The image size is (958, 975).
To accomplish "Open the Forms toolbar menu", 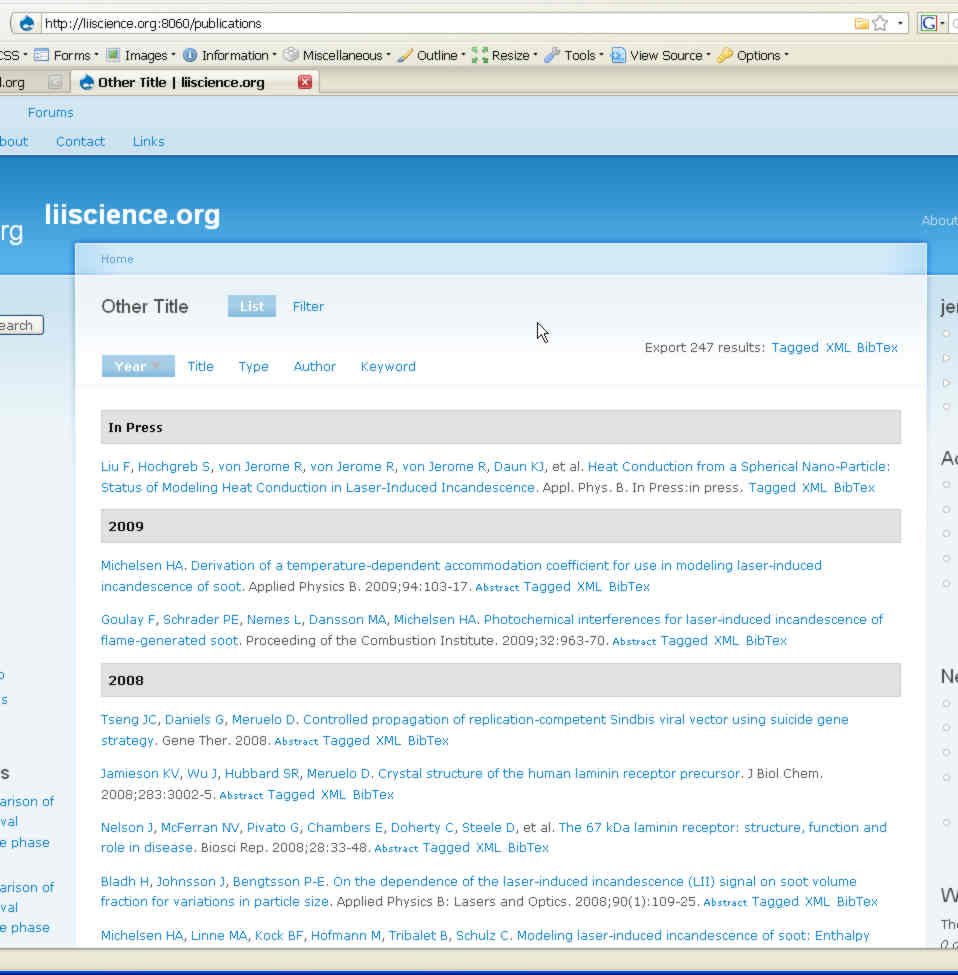I will 66,55.
